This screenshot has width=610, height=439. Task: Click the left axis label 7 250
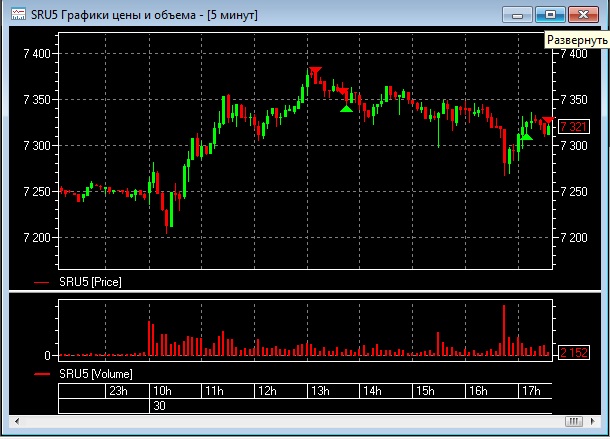pyautogui.click(x=37, y=191)
